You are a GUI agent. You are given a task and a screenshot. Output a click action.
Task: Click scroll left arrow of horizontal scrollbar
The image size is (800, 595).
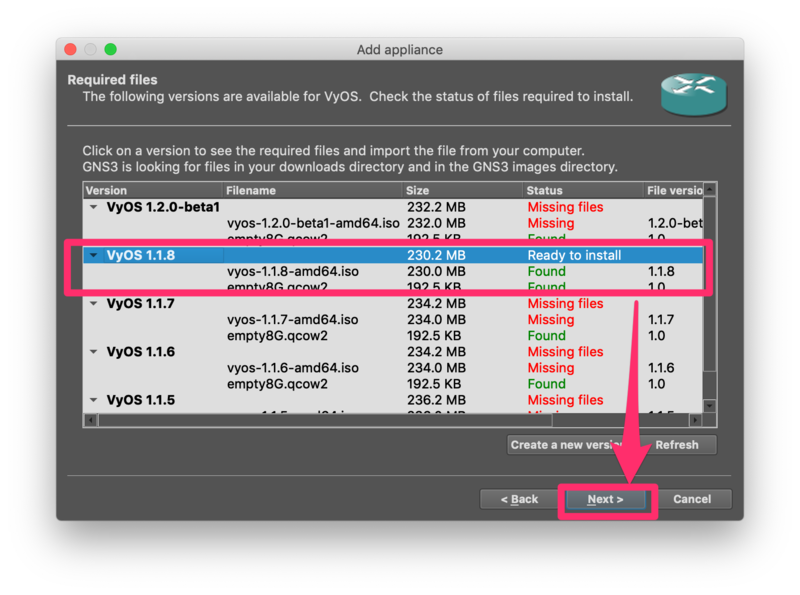(91, 420)
